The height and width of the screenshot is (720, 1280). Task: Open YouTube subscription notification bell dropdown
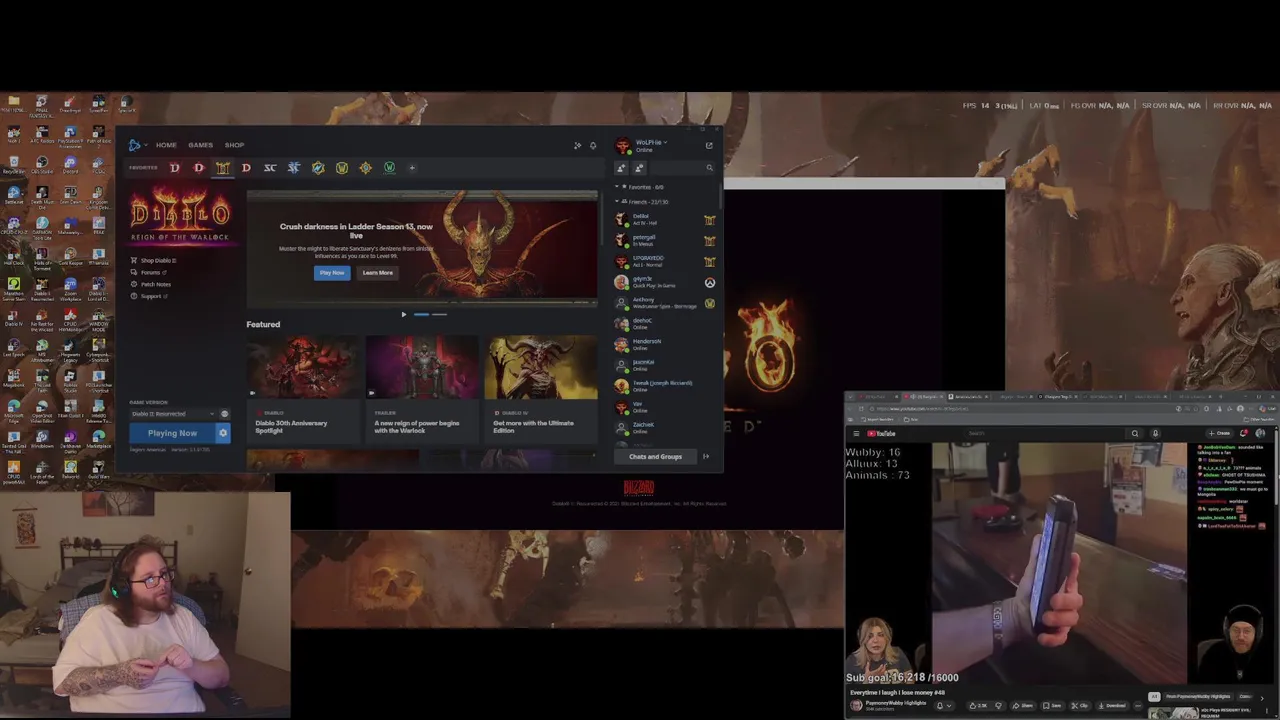click(944, 706)
